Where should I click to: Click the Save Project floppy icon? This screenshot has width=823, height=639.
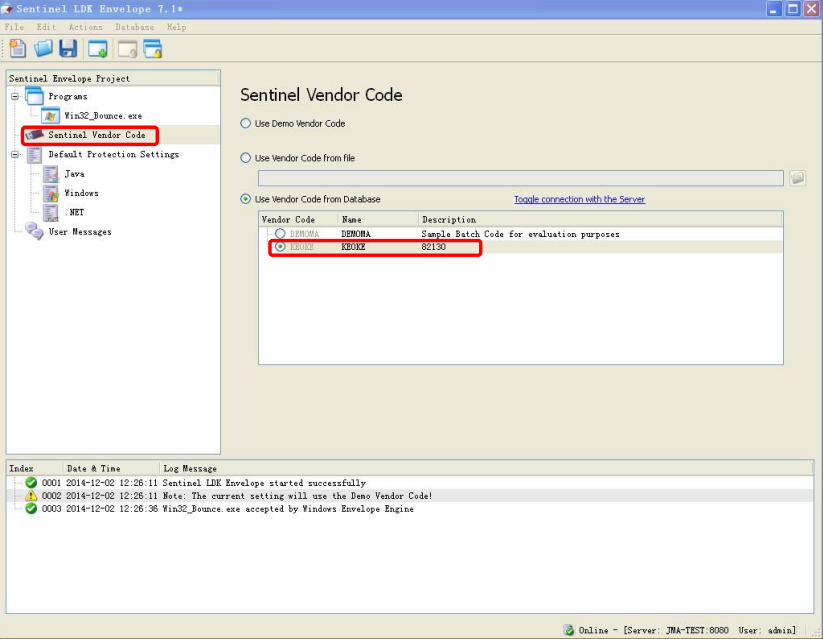coord(68,48)
